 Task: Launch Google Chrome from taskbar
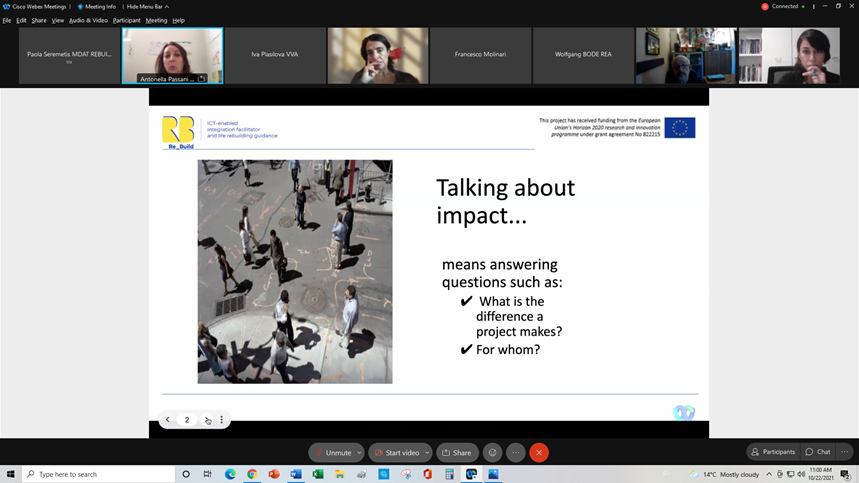(x=252, y=474)
